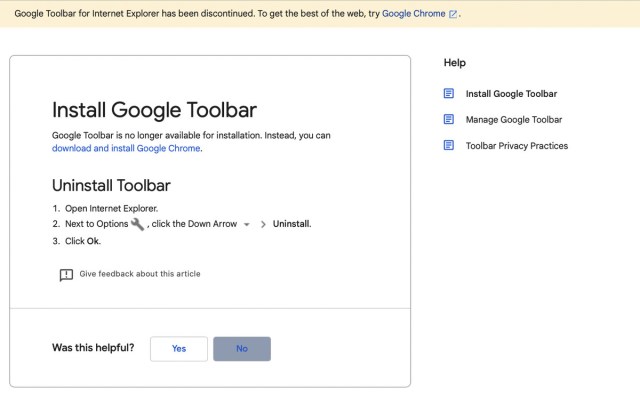Screen dimensions: 640x396
Task: Click document icon beside Toolbar Privacy Practices
Action: (449, 145)
